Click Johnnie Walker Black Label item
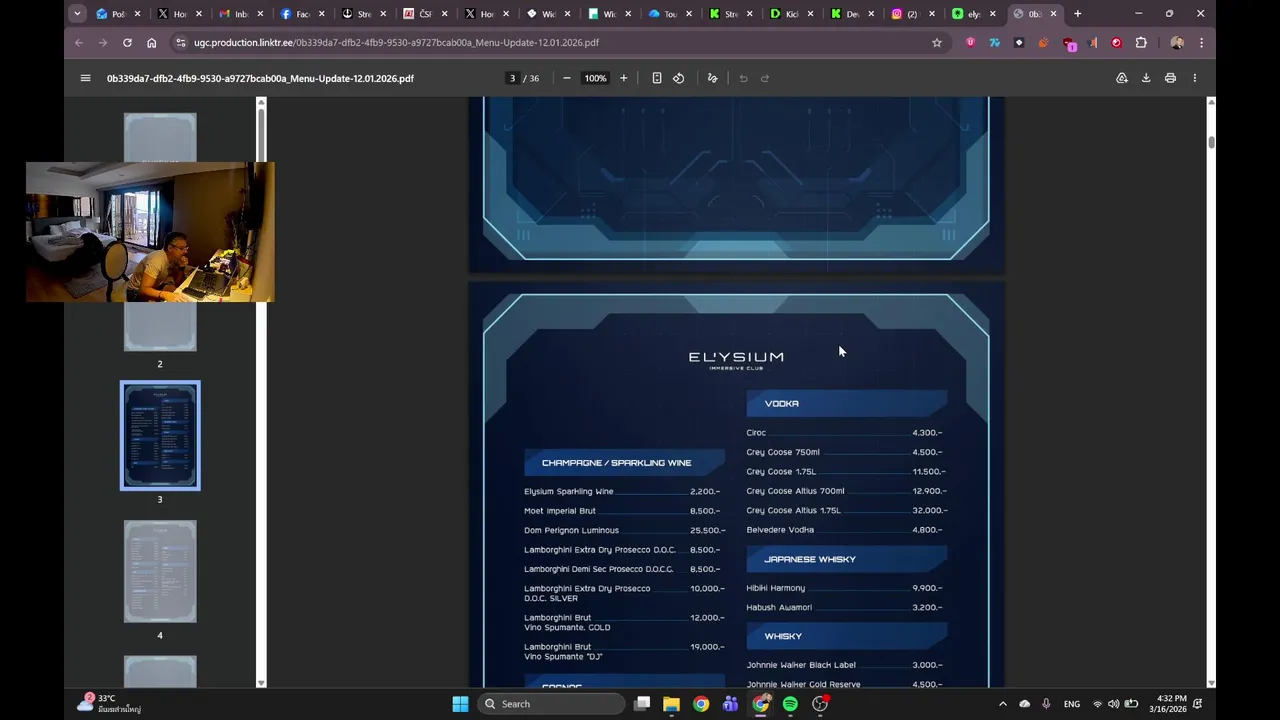1280x720 pixels. click(801, 665)
